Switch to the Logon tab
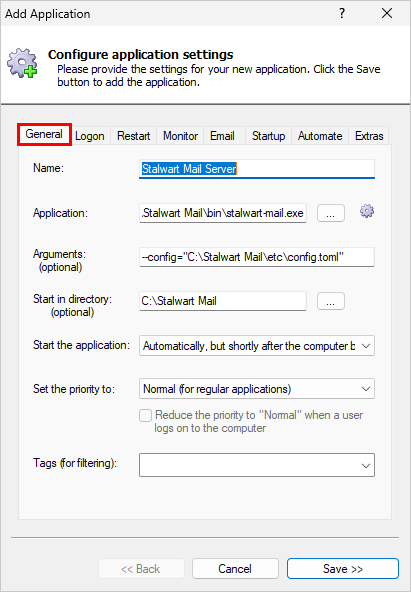 (90, 136)
